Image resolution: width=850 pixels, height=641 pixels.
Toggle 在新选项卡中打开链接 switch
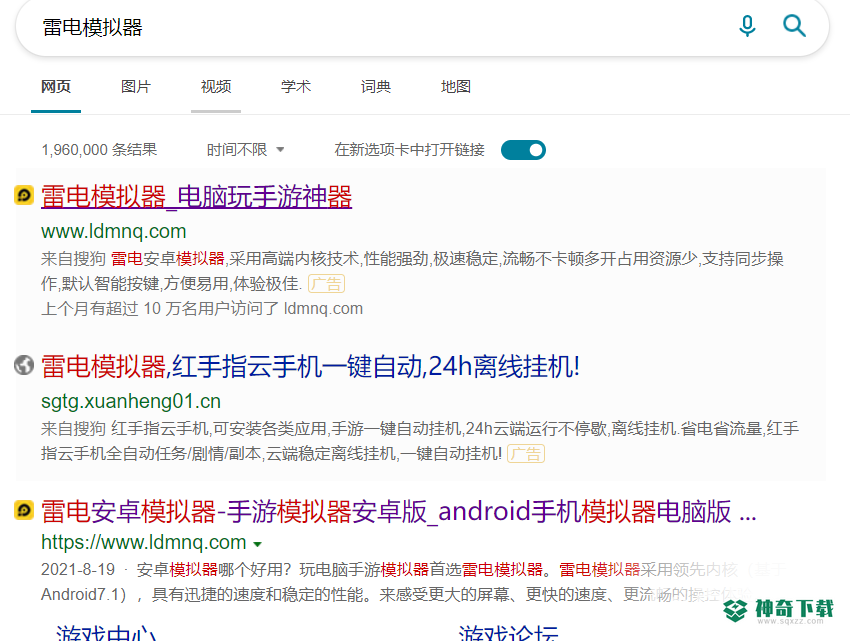coord(523,150)
